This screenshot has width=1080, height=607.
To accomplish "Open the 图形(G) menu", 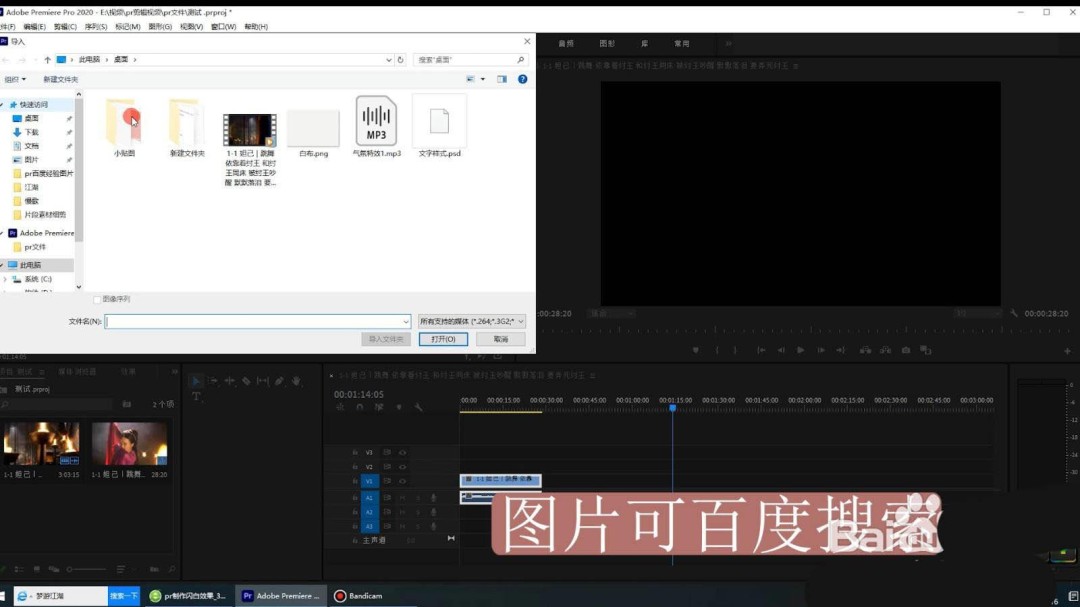I will click(x=160, y=27).
